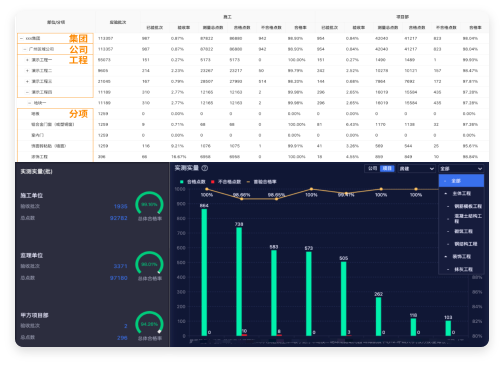The image size is (504, 366).
Task: Click the 监理单位 green pass-rate gauge
Action: click(x=149, y=263)
